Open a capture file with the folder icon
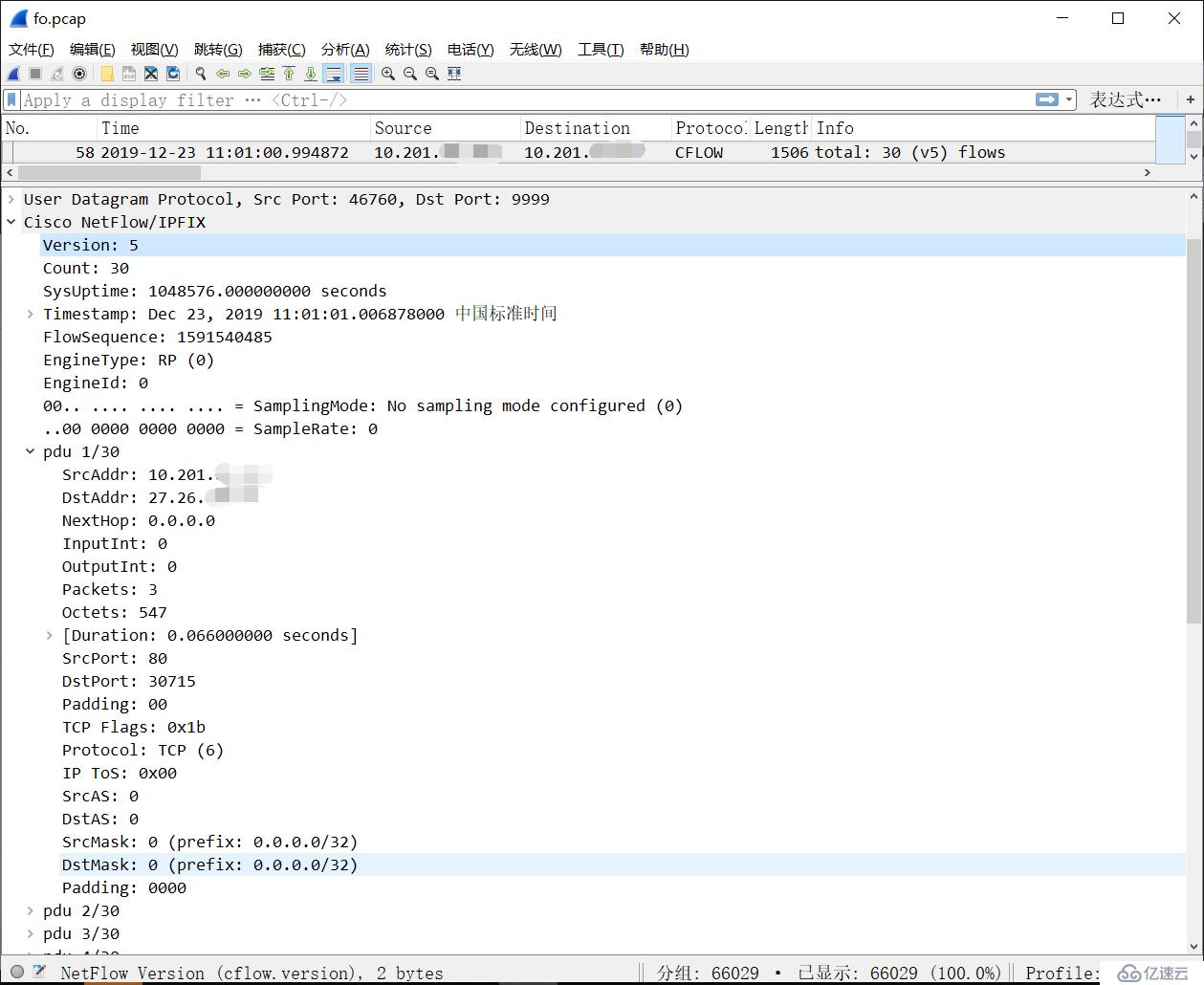 (x=107, y=74)
